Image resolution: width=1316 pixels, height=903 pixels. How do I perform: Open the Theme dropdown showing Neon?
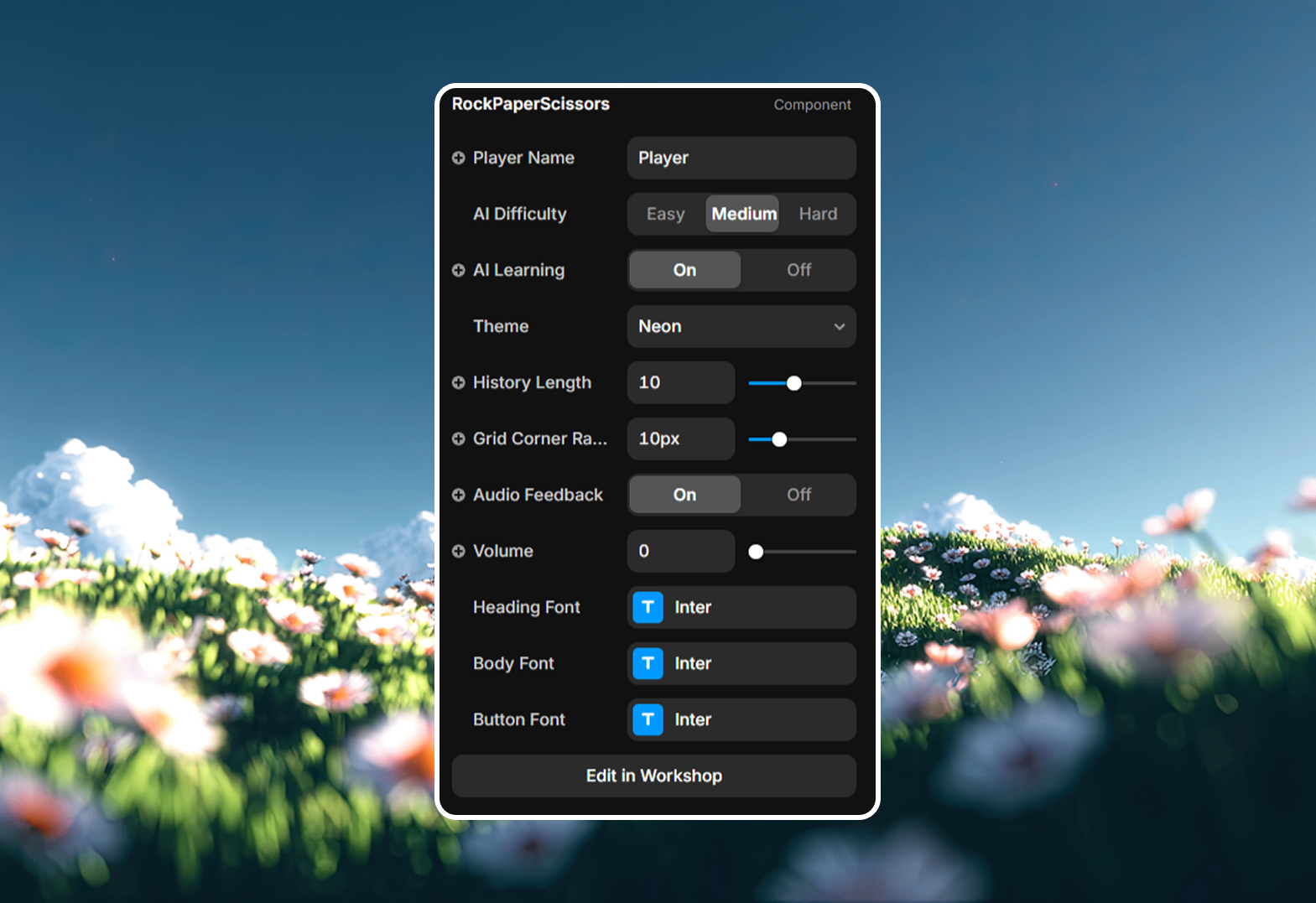pos(741,326)
